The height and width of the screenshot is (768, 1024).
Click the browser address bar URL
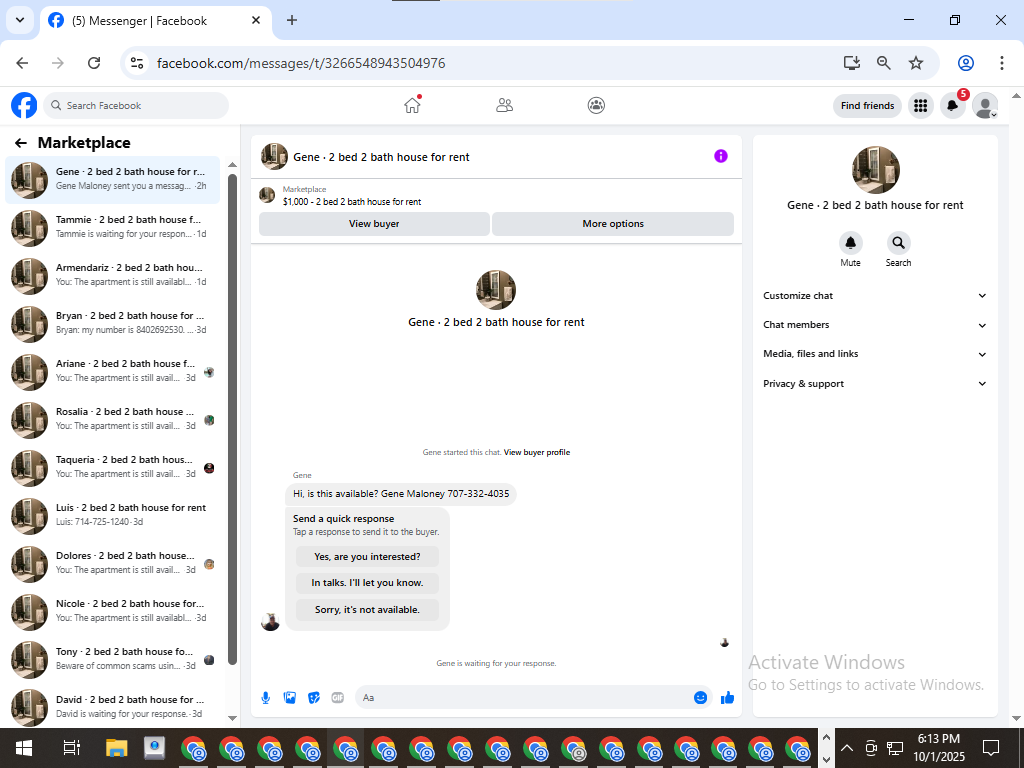(x=301, y=63)
